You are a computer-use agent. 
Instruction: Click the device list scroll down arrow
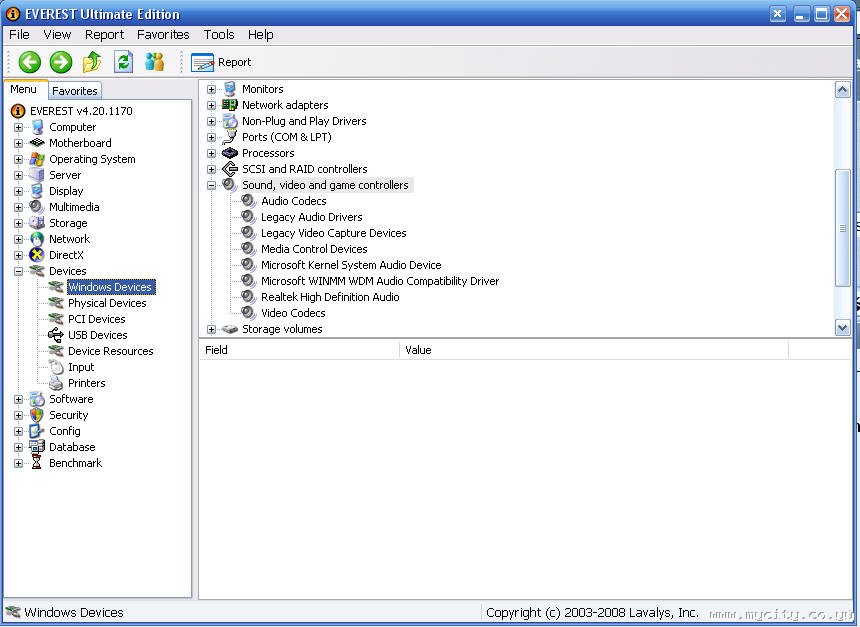(842, 328)
